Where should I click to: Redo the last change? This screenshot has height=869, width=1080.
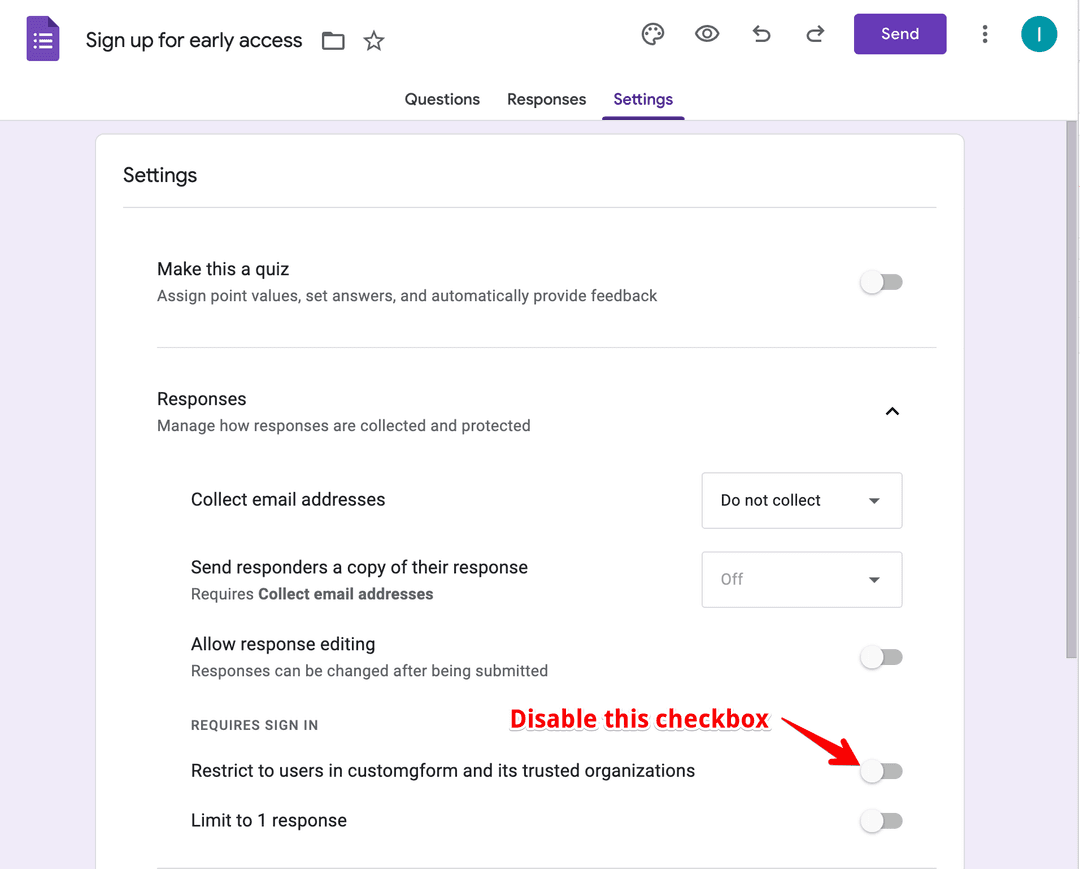815,33
